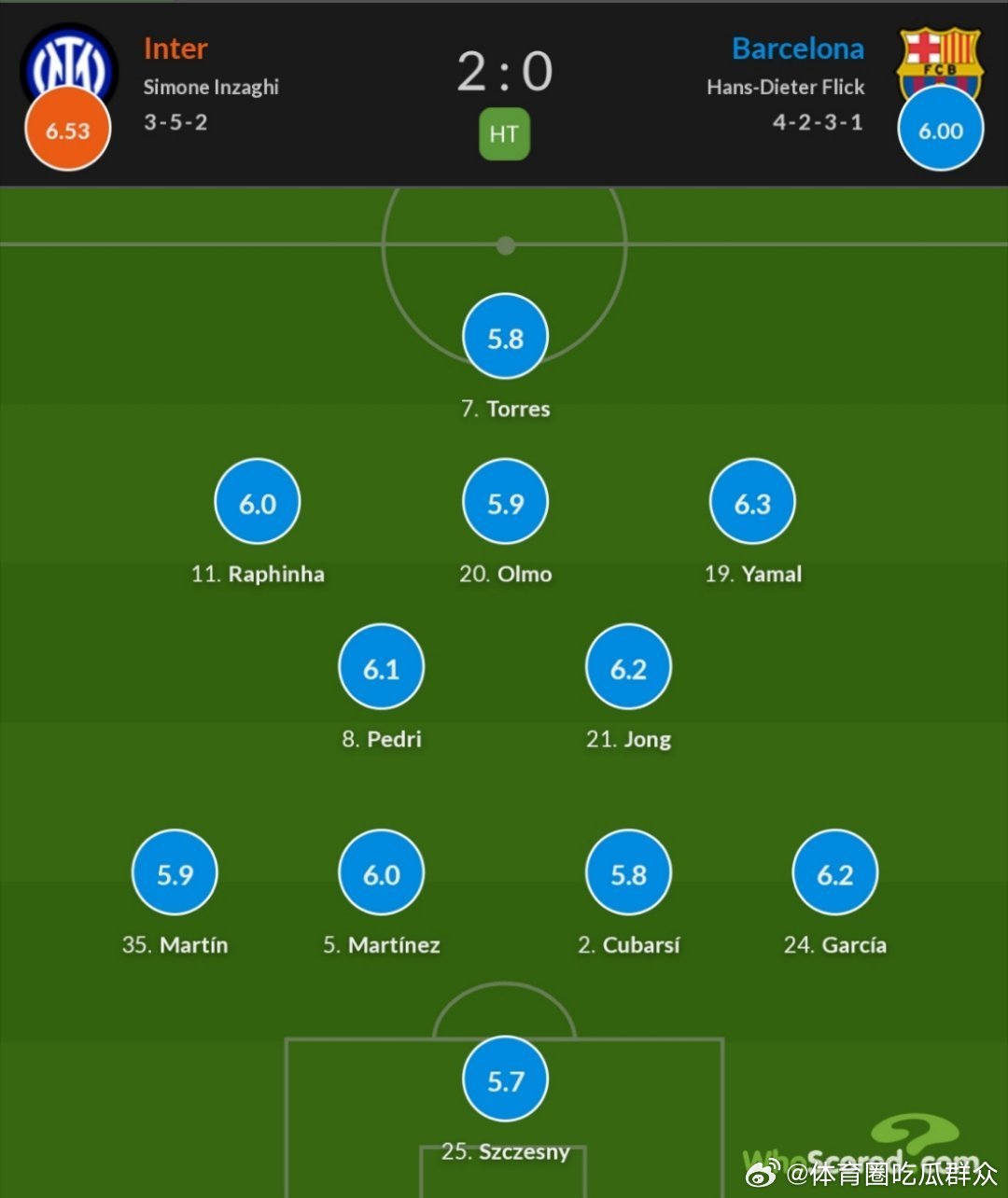
Task: Select Szczesny's 5.7 goalkeeper rating circle
Action: click(505, 1080)
